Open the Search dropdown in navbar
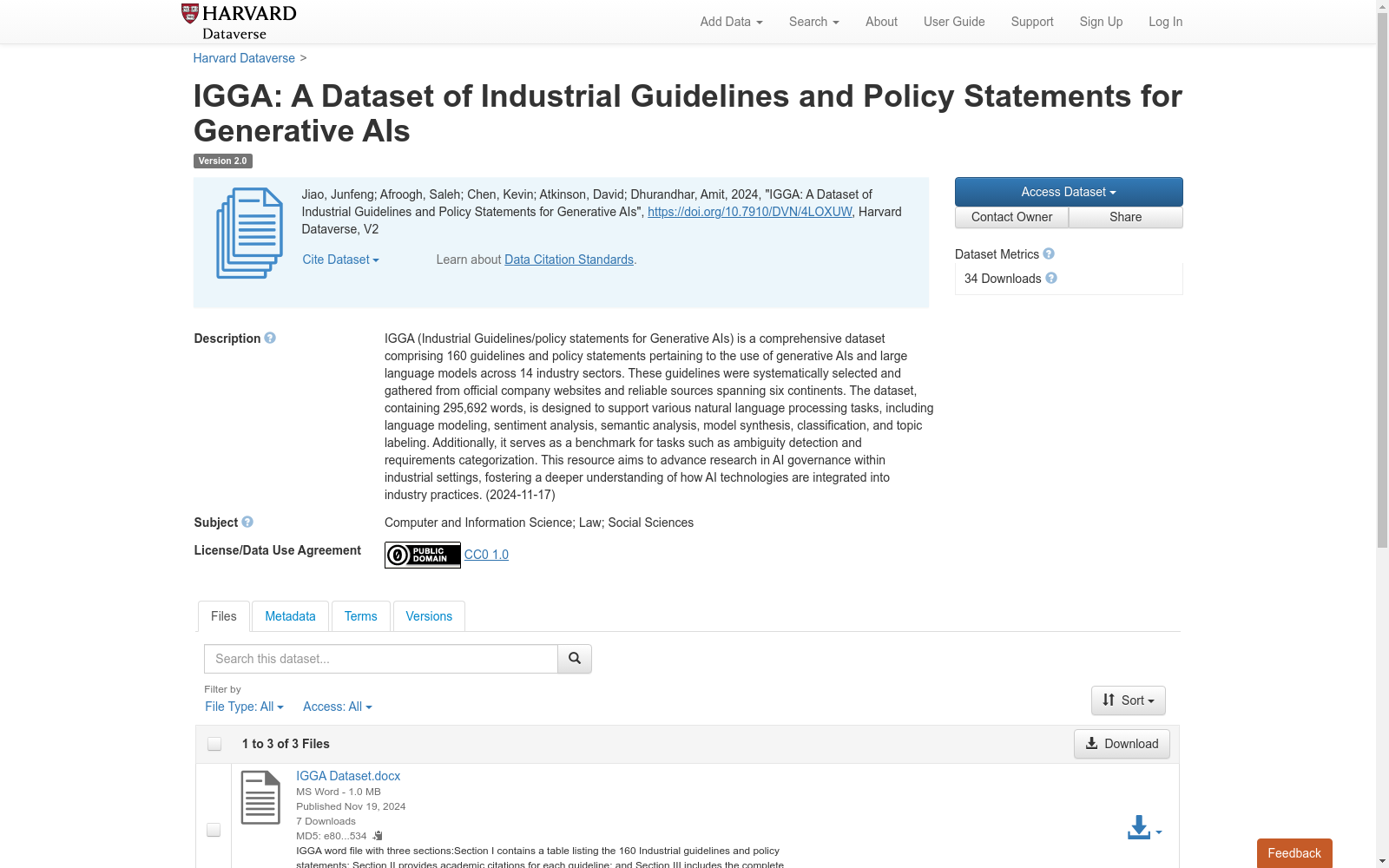The image size is (1389, 868). tap(813, 22)
